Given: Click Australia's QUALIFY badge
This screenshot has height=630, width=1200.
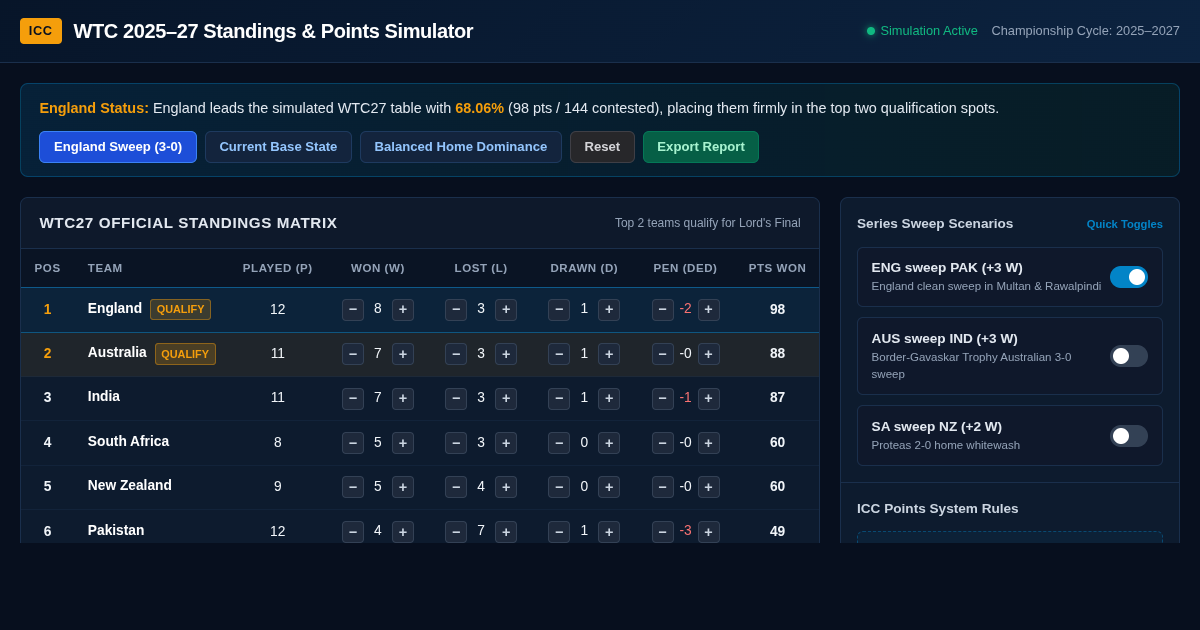Looking at the screenshot, I should 185,354.
